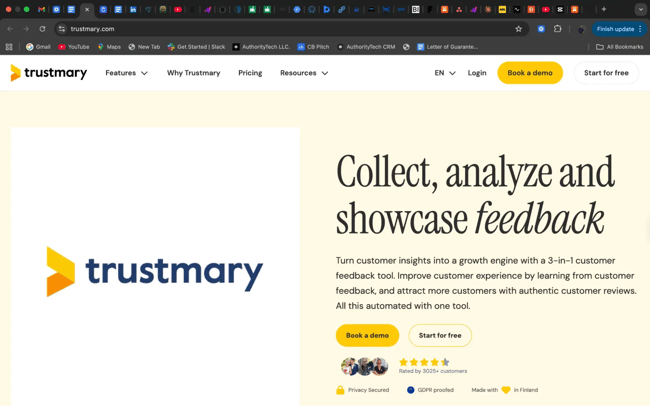Viewport: 650px width, 406px height.
Task: Close the active Trustmary tab
Action: 87,10
